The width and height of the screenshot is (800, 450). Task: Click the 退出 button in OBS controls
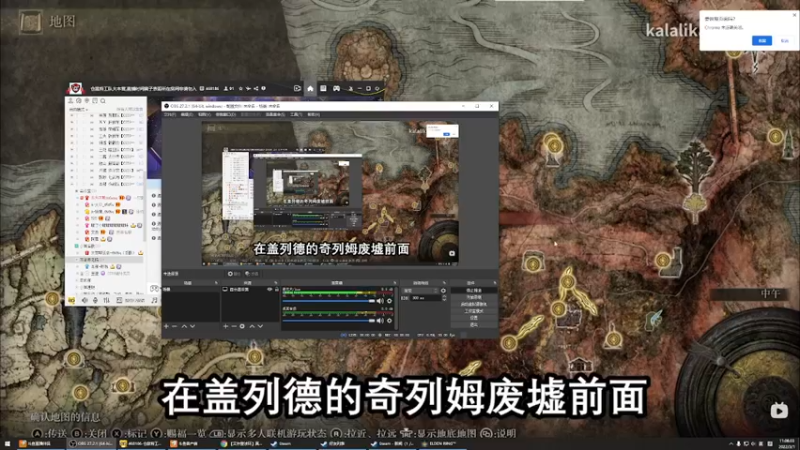pyautogui.click(x=473, y=324)
